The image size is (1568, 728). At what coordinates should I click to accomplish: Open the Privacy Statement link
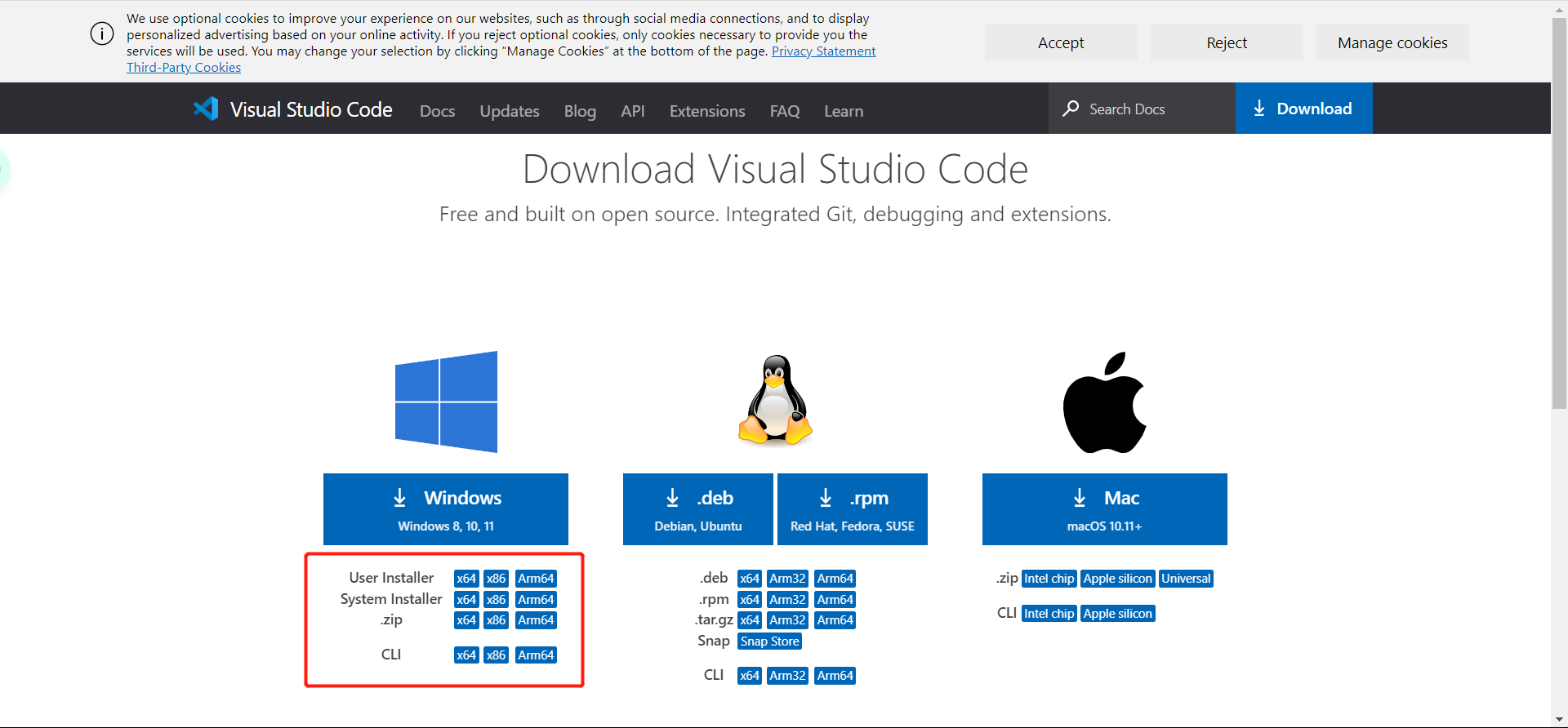coord(823,51)
